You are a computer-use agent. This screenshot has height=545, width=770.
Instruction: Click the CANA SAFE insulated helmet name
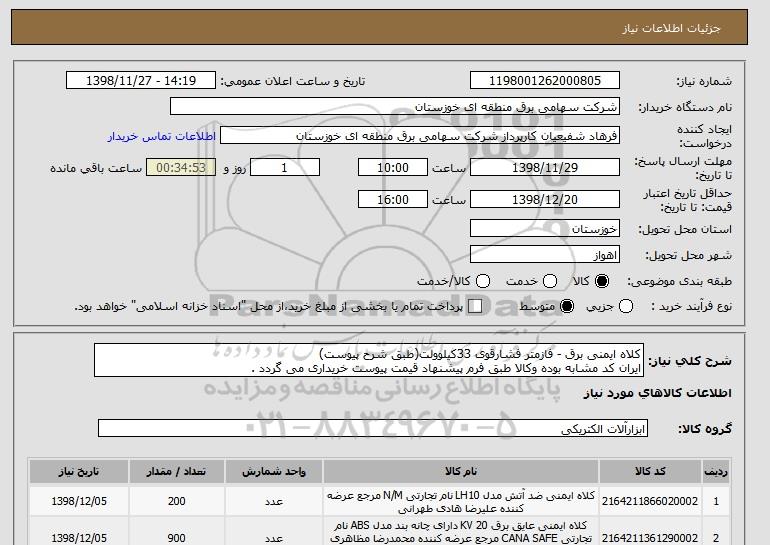pyautogui.click(x=461, y=532)
